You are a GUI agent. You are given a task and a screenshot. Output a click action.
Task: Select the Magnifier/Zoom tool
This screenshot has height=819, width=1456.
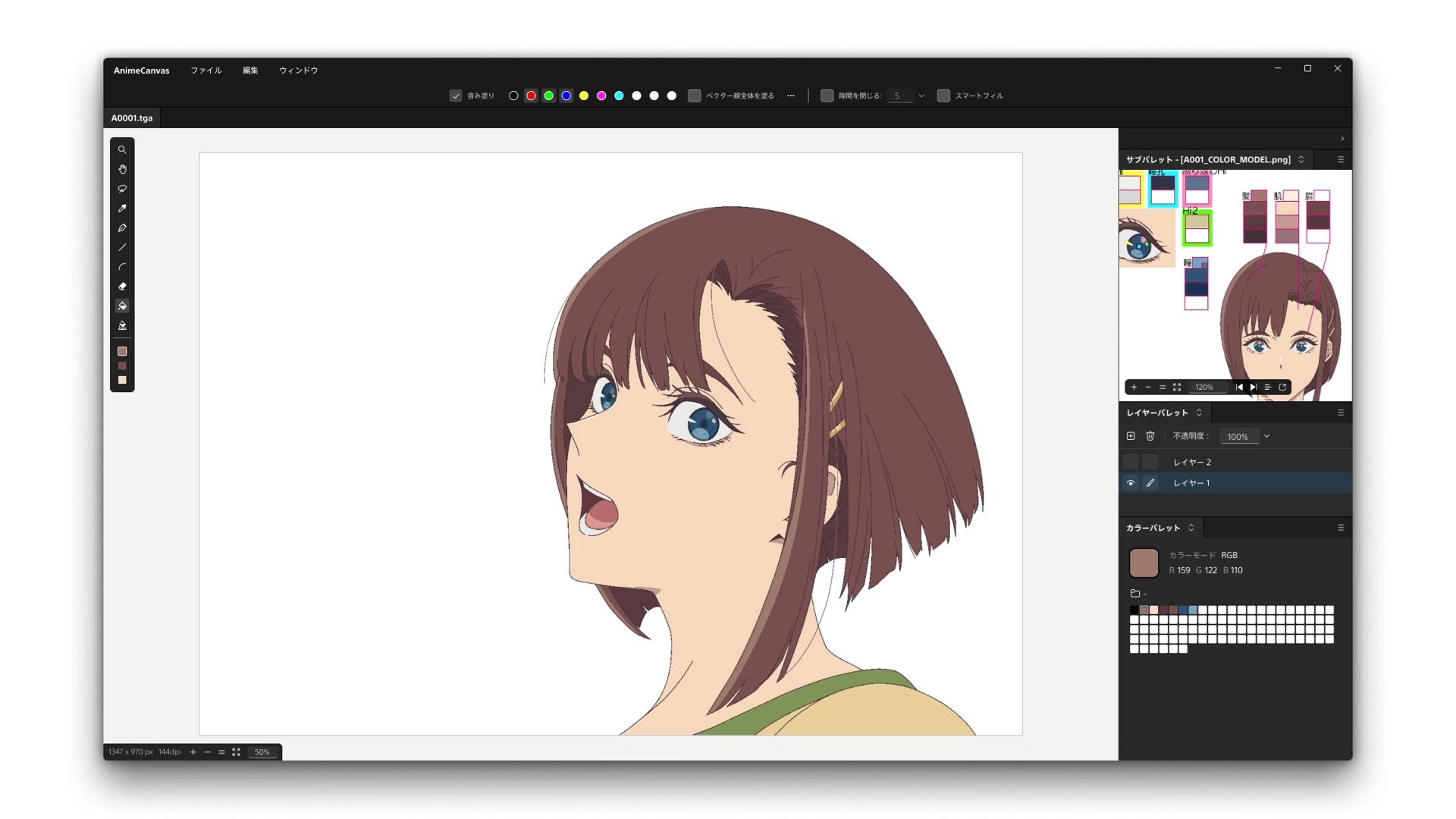[x=122, y=149]
